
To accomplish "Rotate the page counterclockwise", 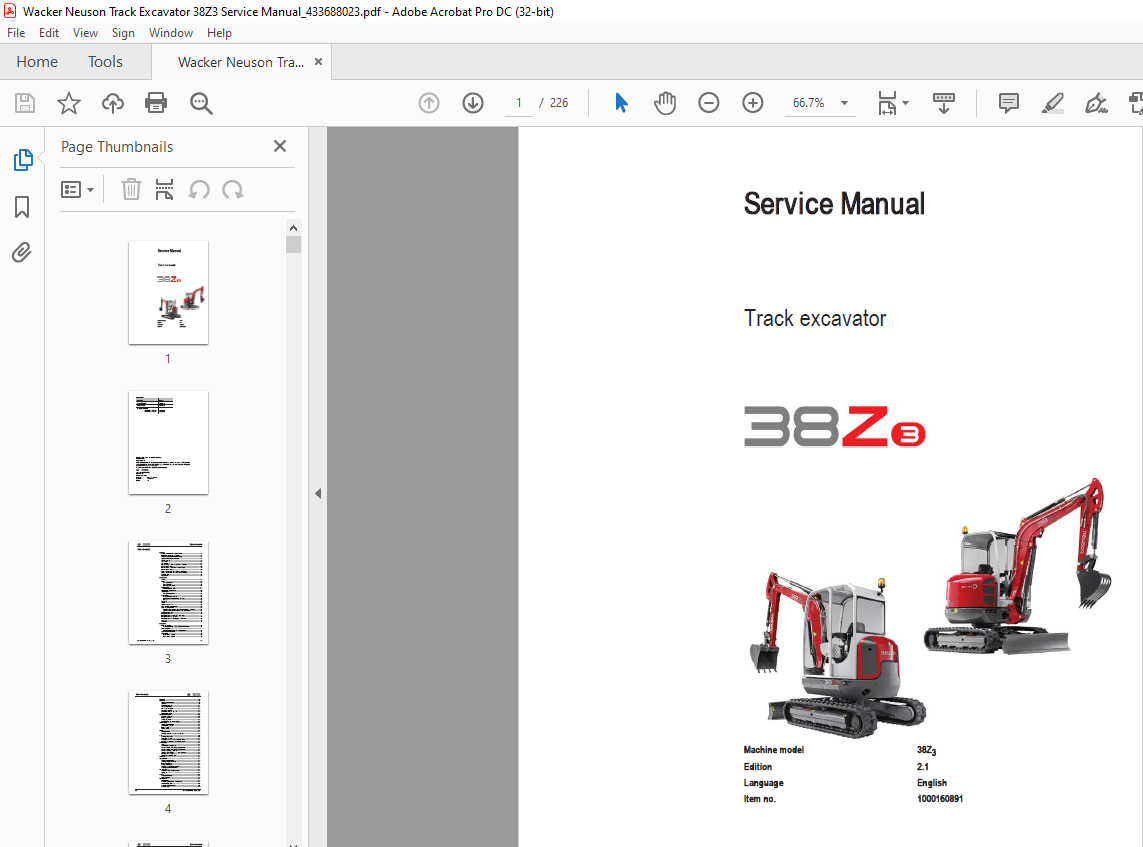I will [199, 190].
